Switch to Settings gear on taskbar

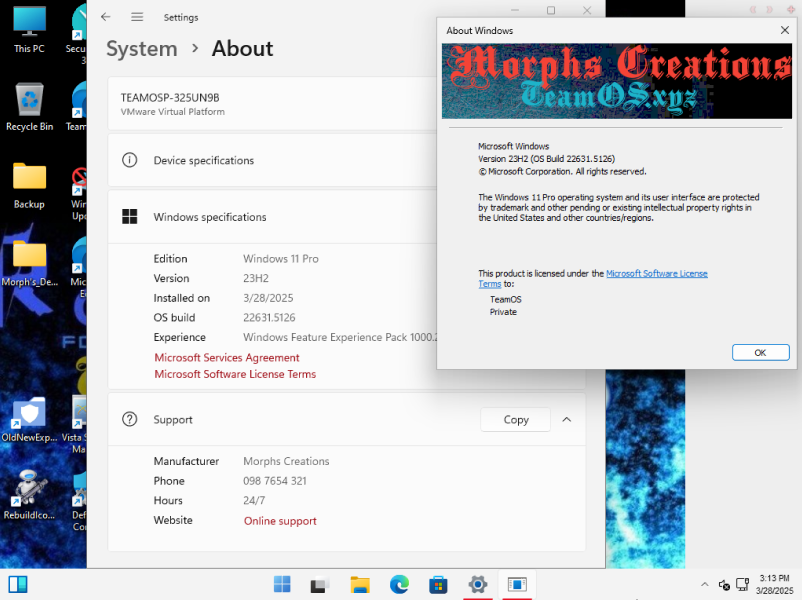[x=478, y=584]
